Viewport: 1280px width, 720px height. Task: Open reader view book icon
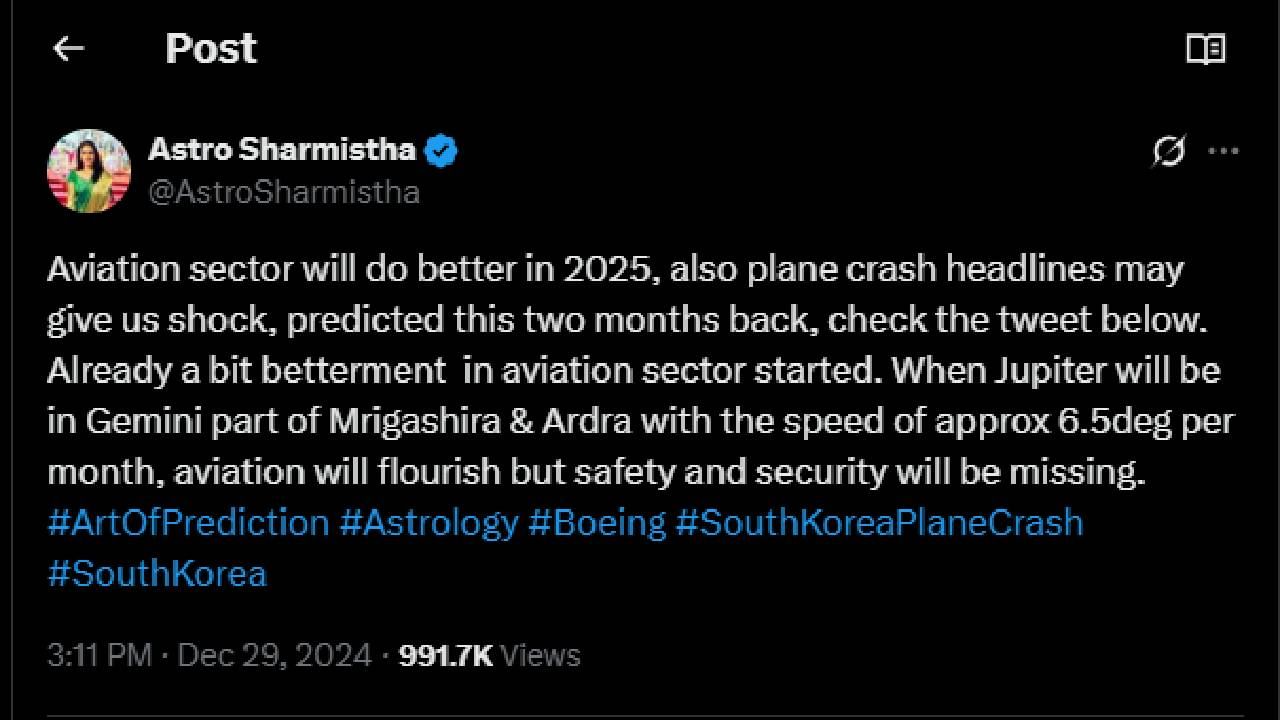point(1205,48)
